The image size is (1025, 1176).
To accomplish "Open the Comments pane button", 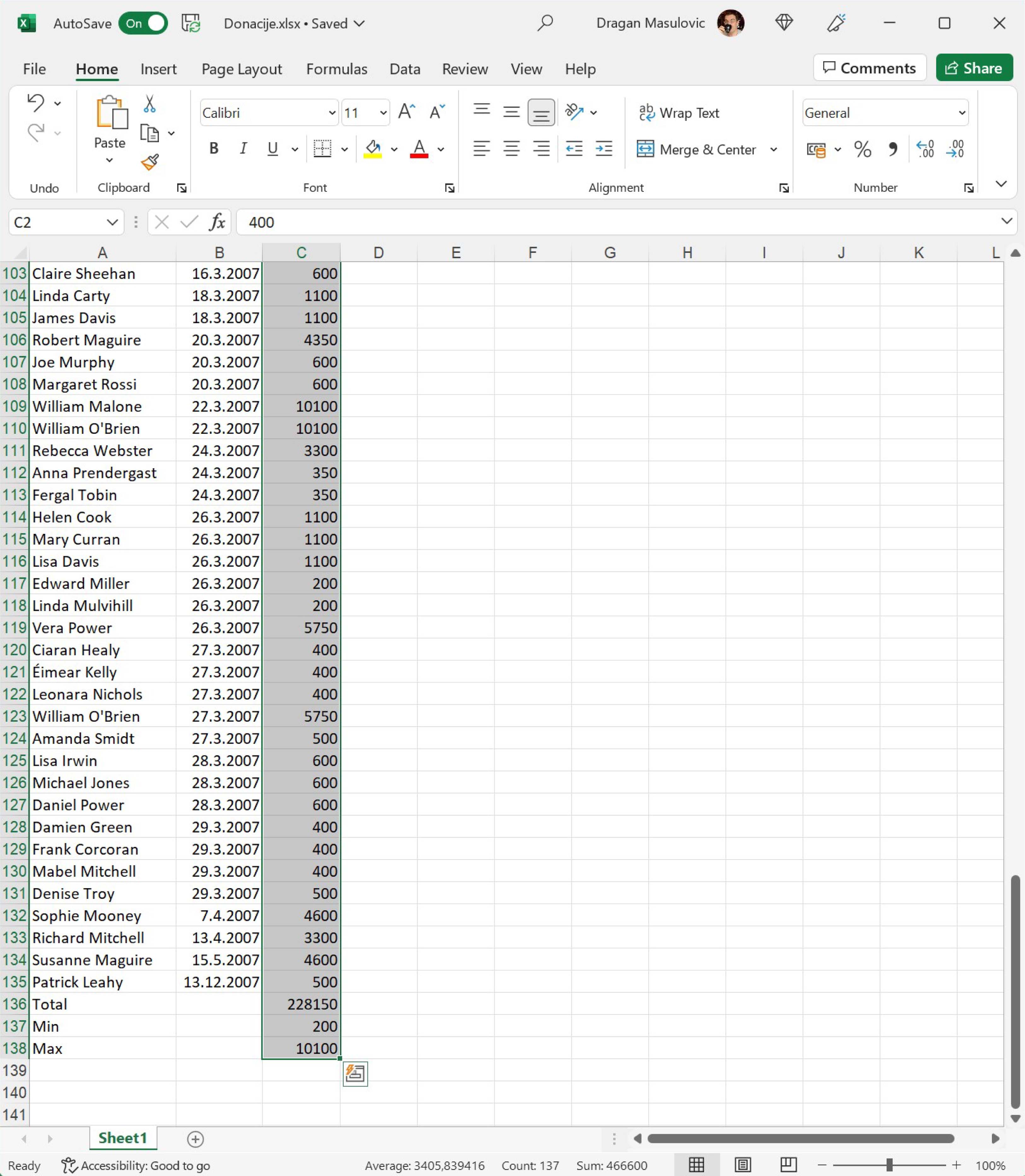I will click(x=870, y=68).
